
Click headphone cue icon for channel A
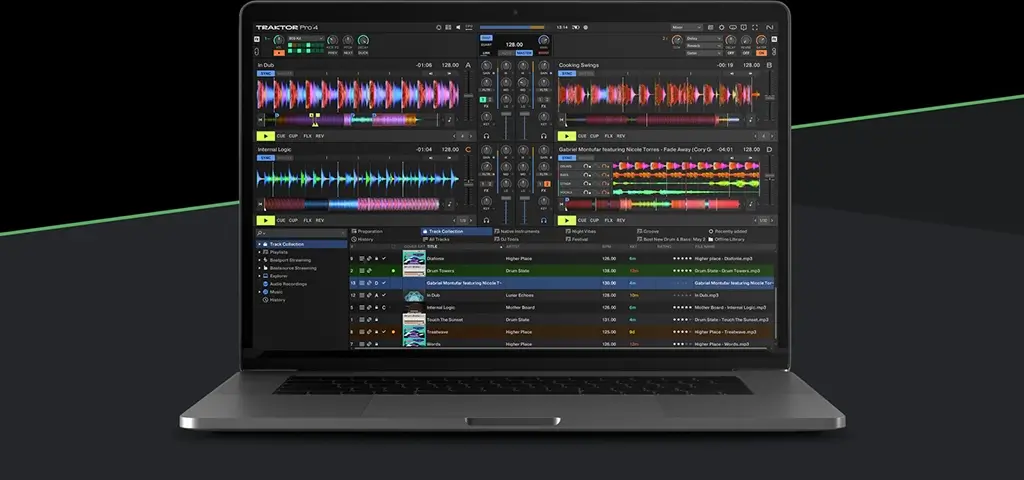[486, 136]
